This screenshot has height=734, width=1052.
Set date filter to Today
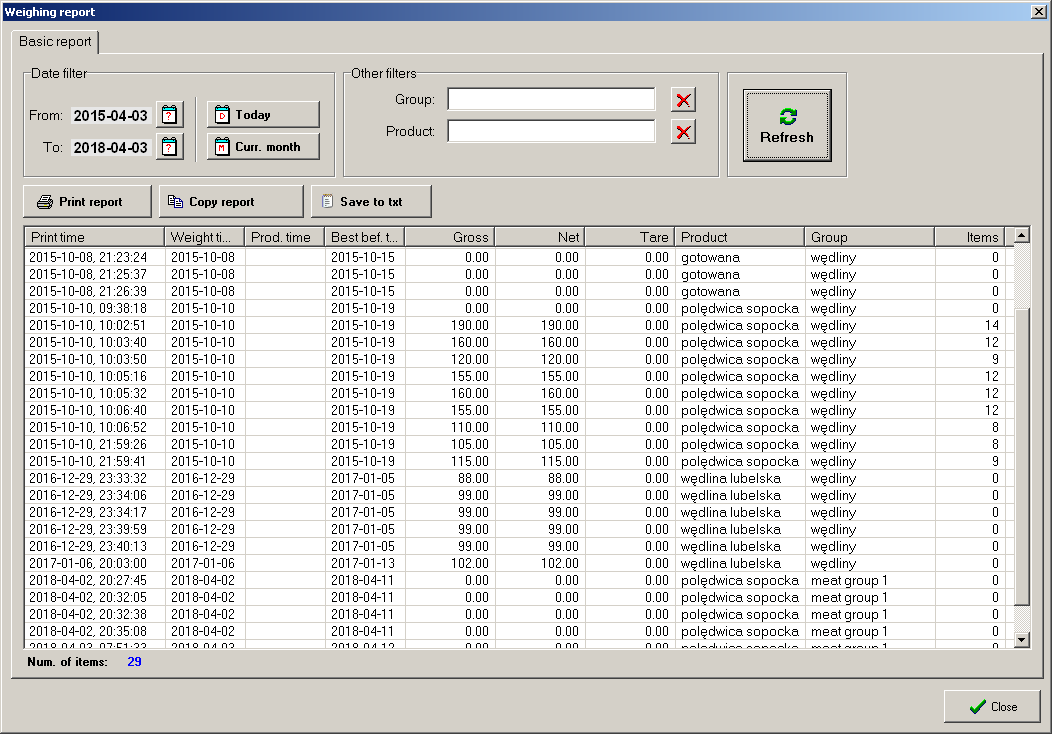[263, 115]
